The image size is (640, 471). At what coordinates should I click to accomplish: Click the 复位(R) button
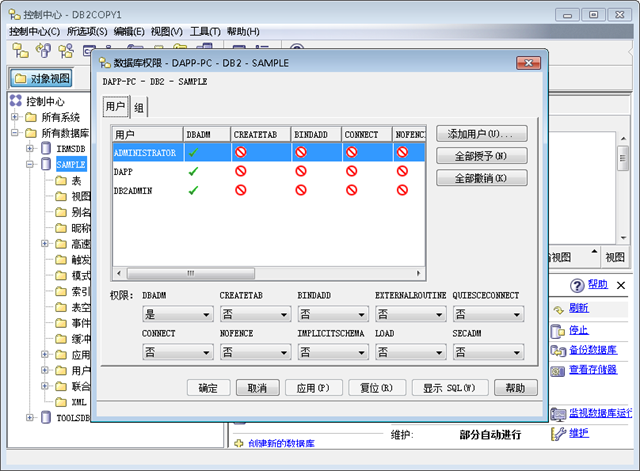pos(377,388)
